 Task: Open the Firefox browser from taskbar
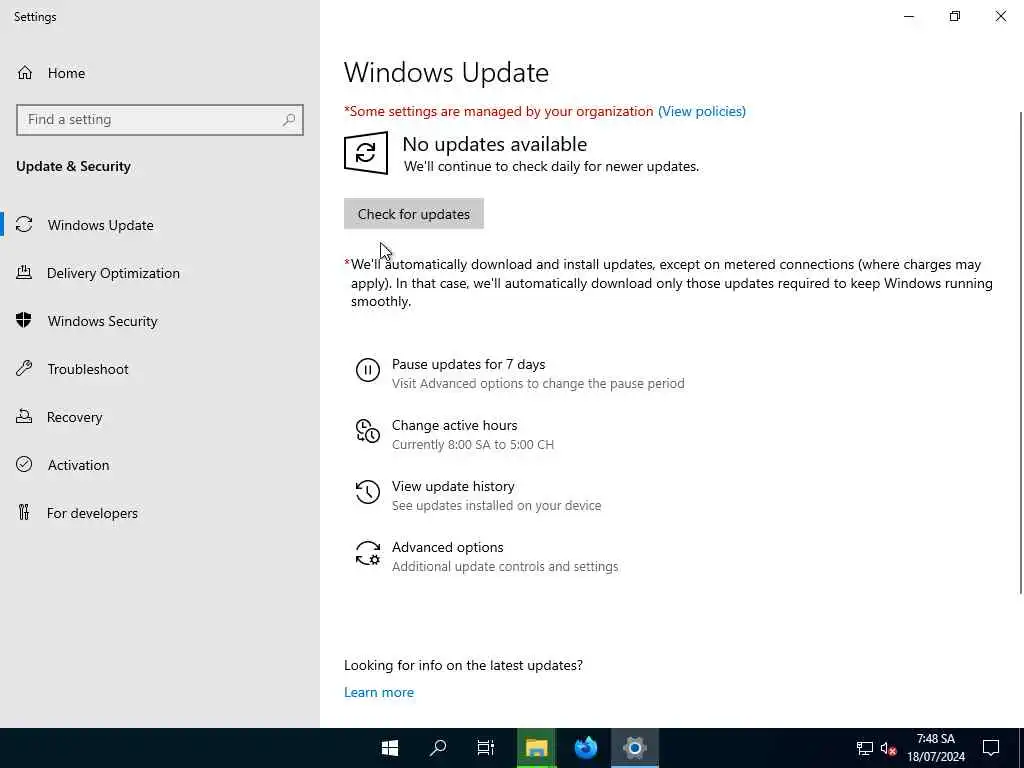point(585,748)
